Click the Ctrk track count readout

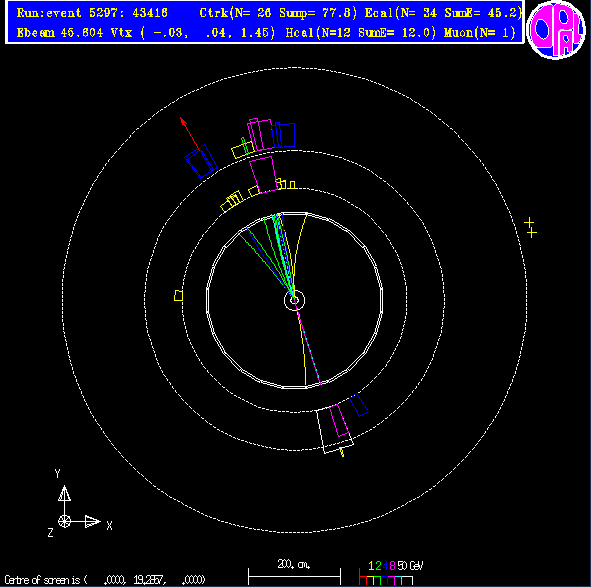click(278, 13)
